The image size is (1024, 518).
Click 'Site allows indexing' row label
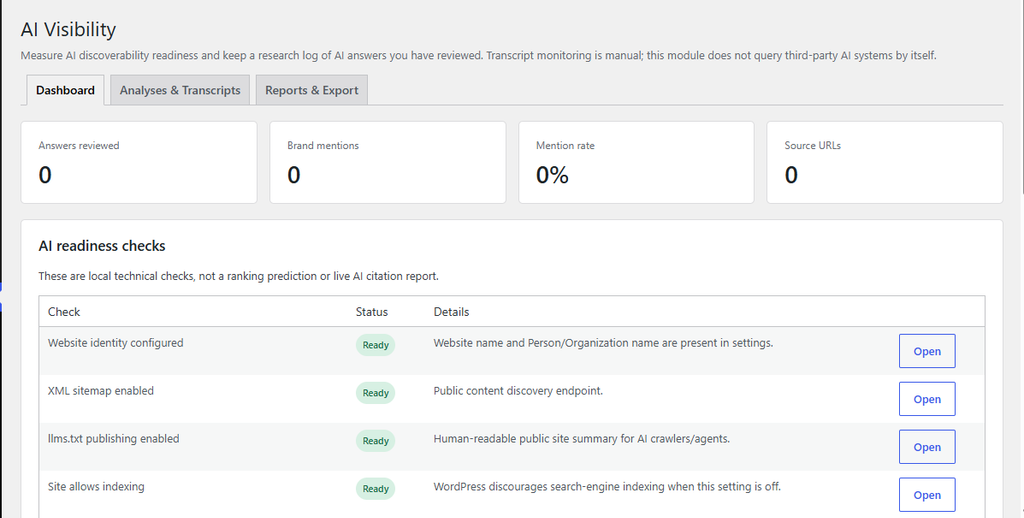point(96,487)
